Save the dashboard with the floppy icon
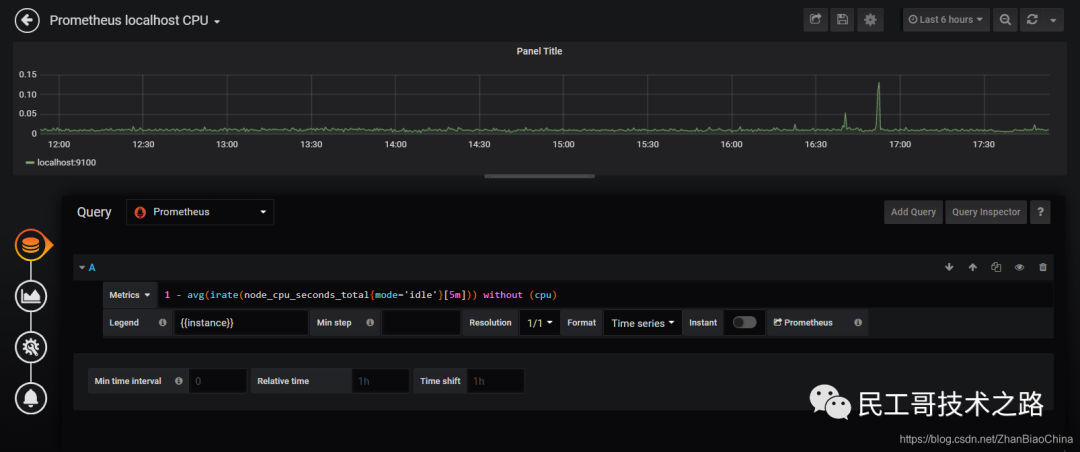The image size is (1080, 452). click(842, 19)
